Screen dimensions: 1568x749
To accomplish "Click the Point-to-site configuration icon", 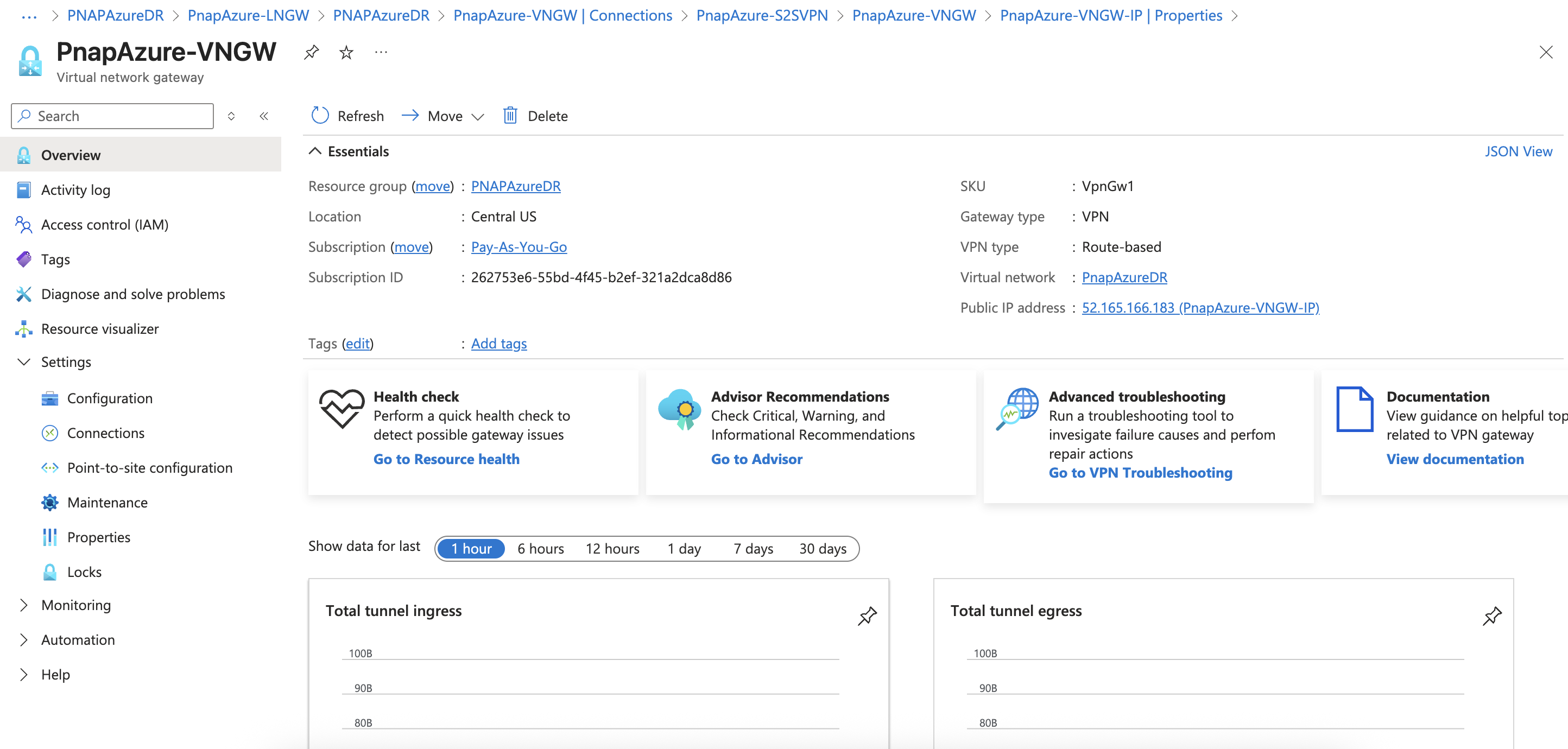I will (x=50, y=468).
